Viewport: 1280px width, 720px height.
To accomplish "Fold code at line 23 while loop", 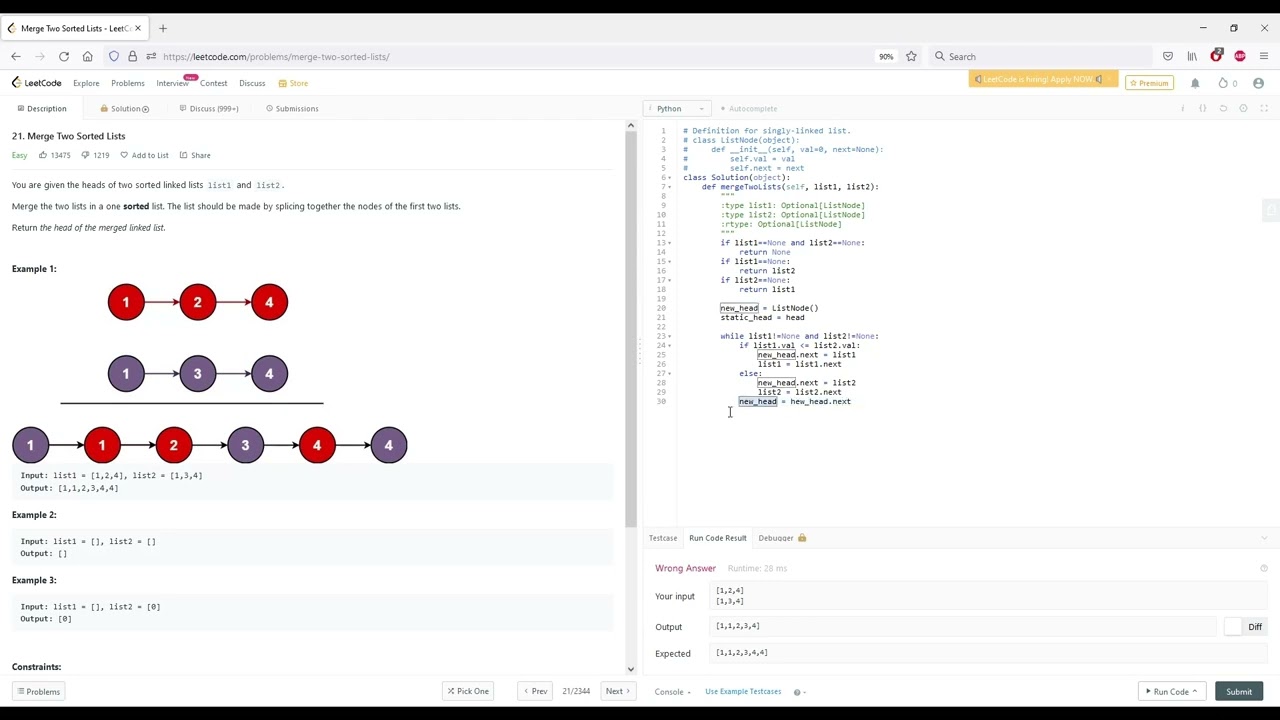I will 670,336.
